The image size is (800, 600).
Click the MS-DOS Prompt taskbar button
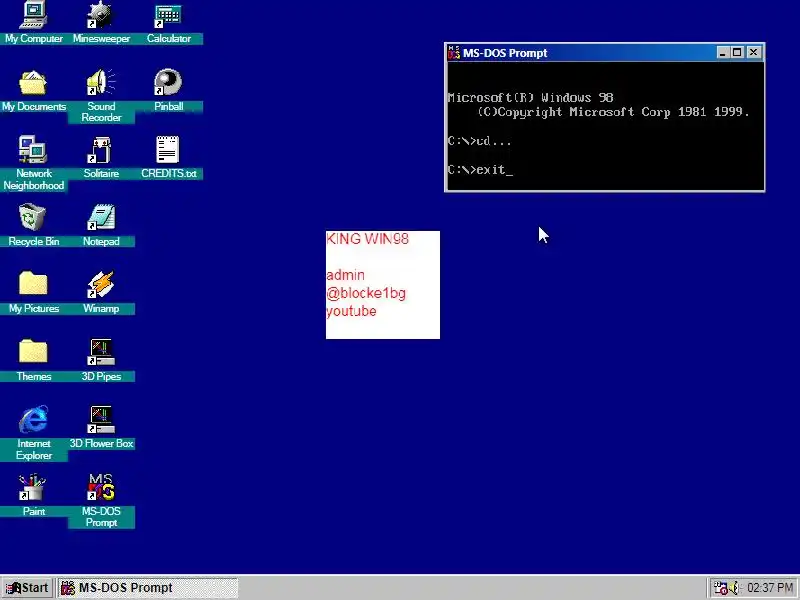pos(147,588)
